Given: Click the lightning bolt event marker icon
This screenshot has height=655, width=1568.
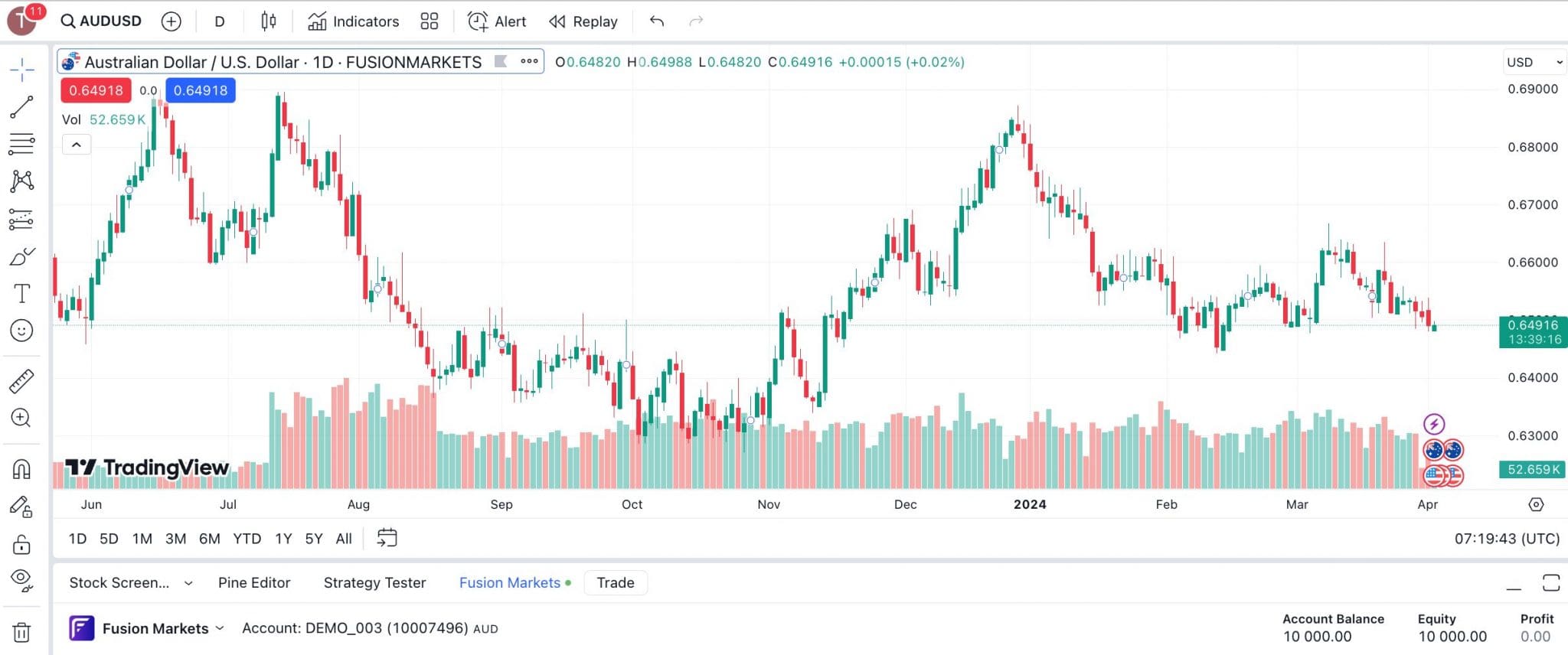Looking at the screenshot, I should coord(1434,424).
